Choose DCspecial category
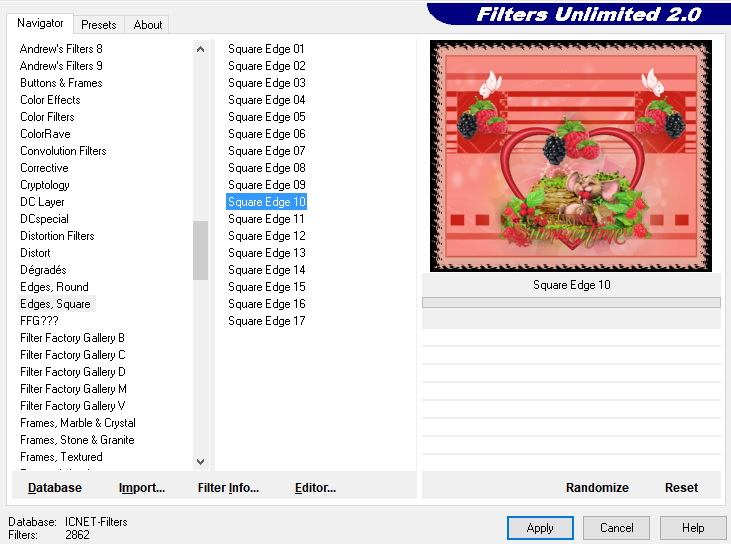The width and height of the screenshot is (731, 544). pos(44,219)
